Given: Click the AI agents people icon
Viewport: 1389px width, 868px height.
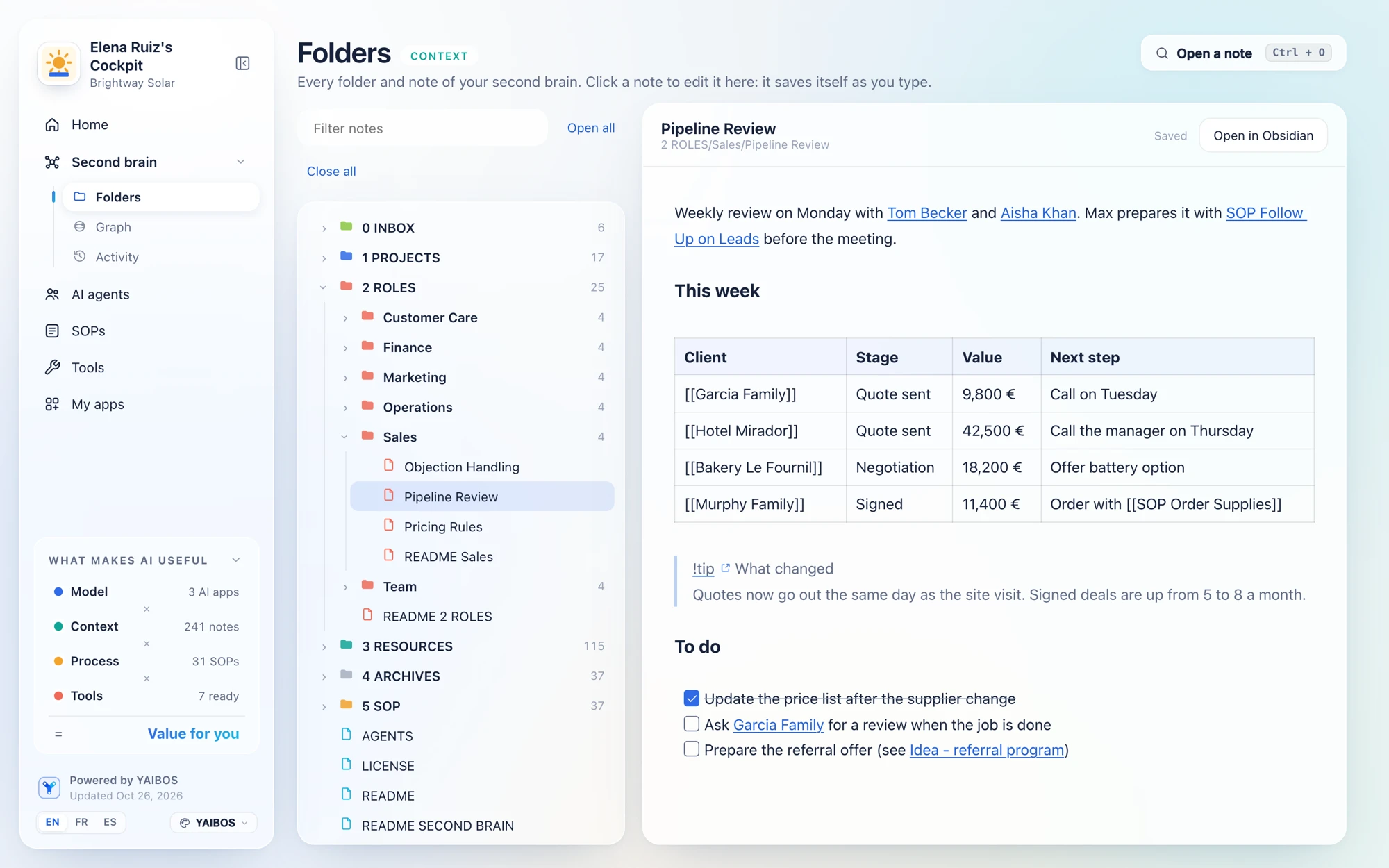Looking at the screenshot, I should 52,294.
